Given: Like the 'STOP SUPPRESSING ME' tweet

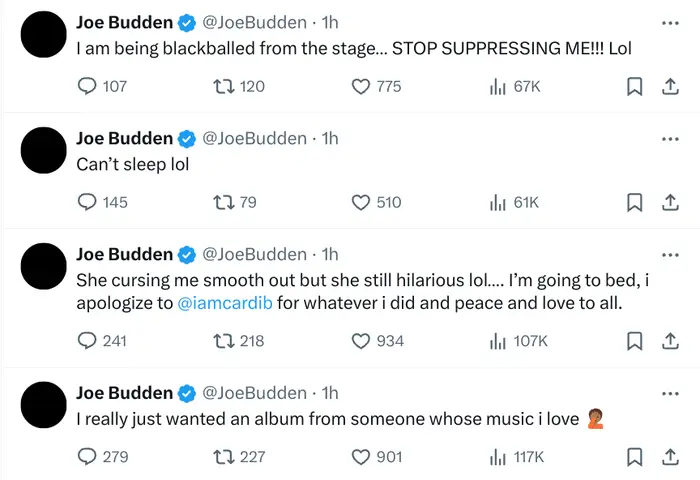Looking at the screenshot, I should 362,87.
